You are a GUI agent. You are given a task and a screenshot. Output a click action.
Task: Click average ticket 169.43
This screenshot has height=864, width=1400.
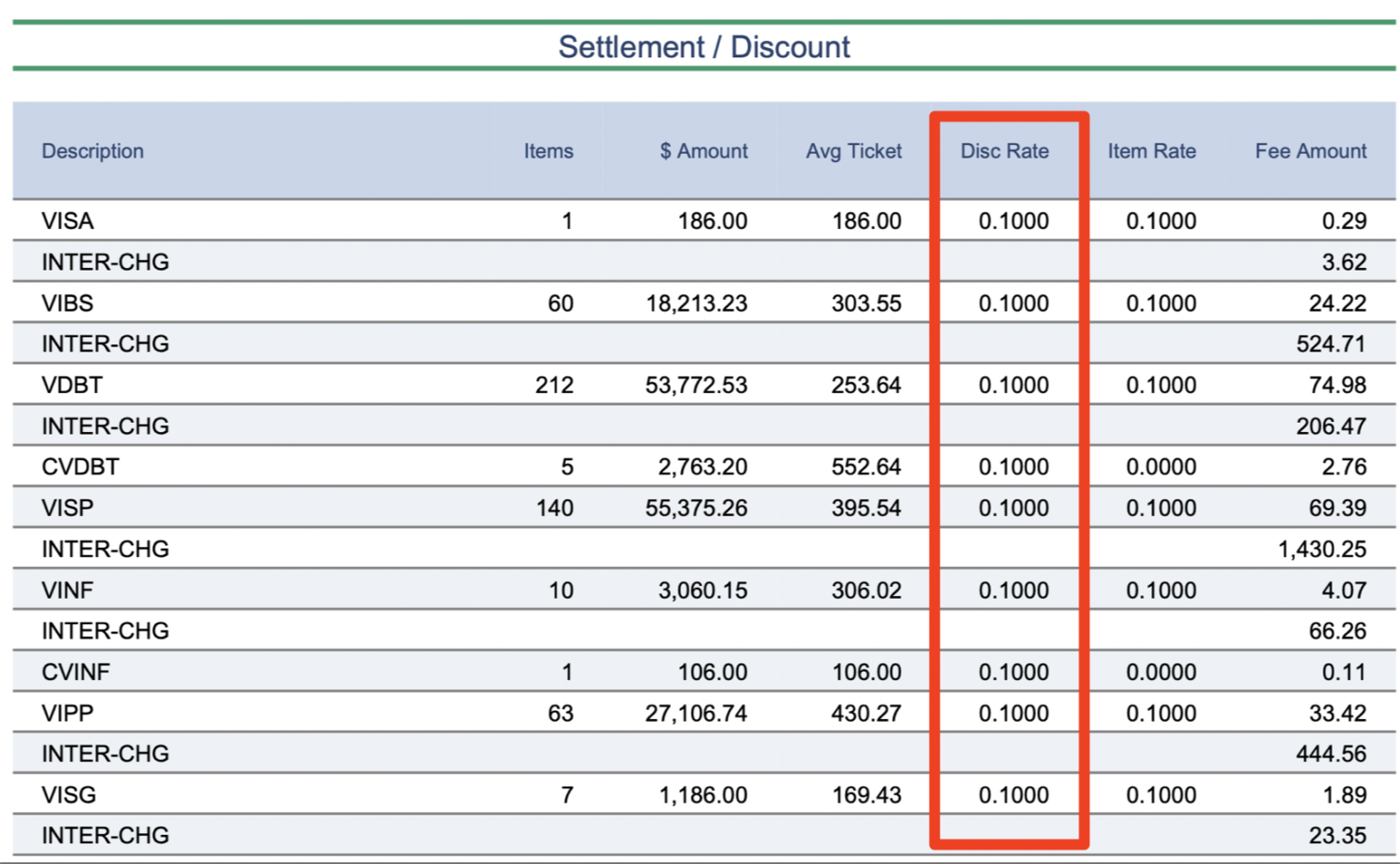(x=866, y=796)
